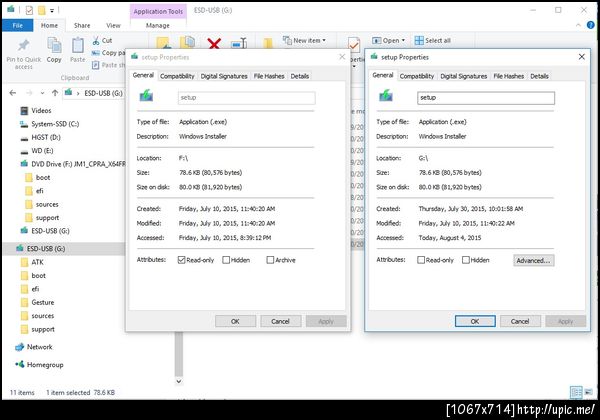
Task: Open the File menu
Action: [18, 25]
